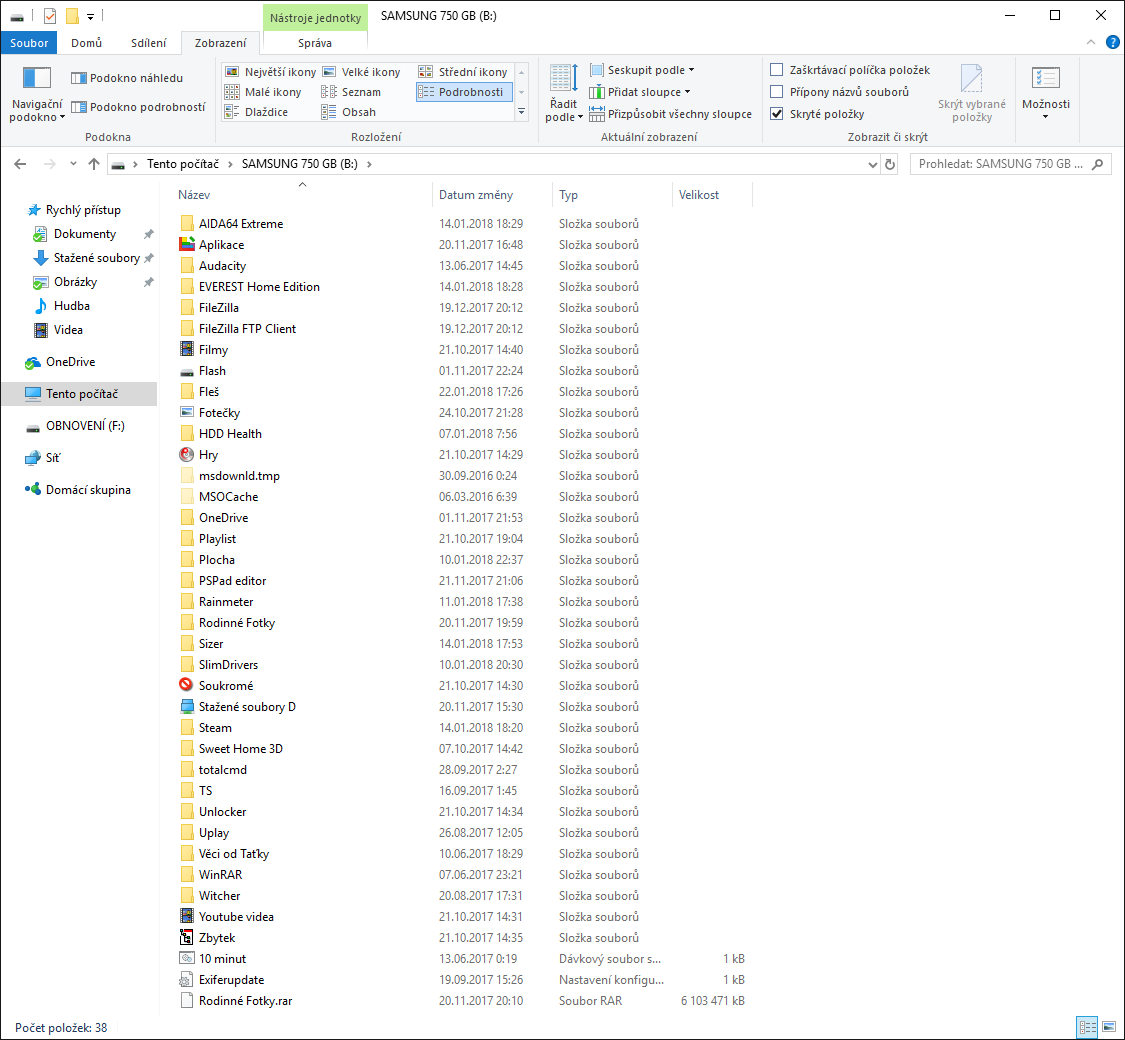
Task: Open Přidat sloupce dropdown
Action: coord(639,92)
